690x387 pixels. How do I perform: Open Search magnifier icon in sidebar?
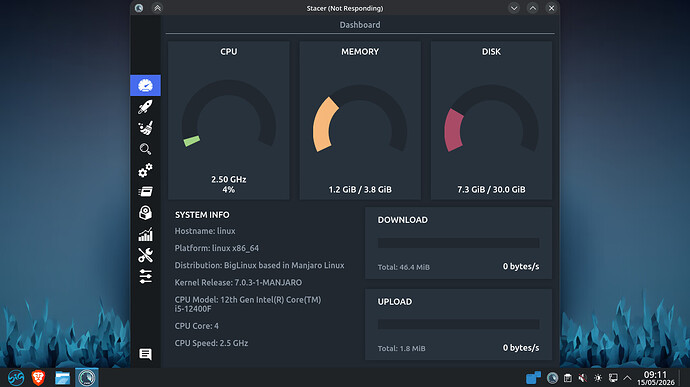pos(145,149)
